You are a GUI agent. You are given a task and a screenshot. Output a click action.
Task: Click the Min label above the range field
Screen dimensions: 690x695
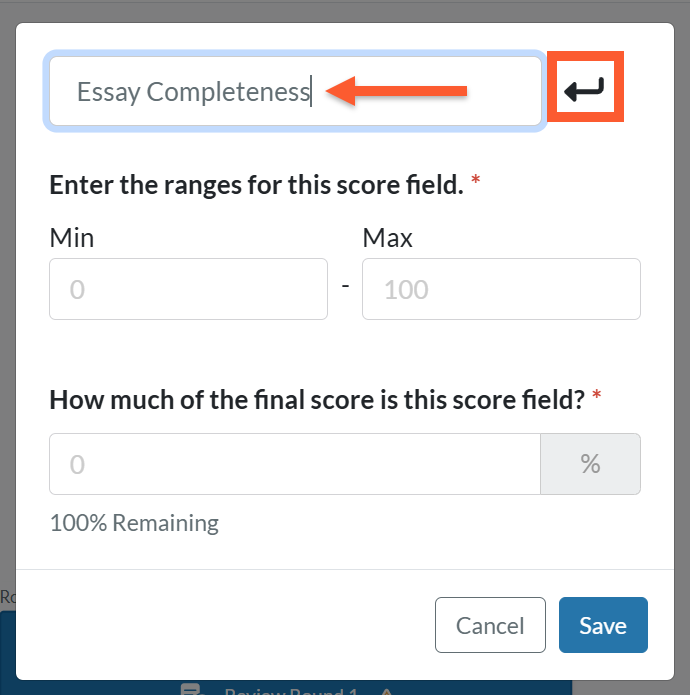tap(72, 238)
